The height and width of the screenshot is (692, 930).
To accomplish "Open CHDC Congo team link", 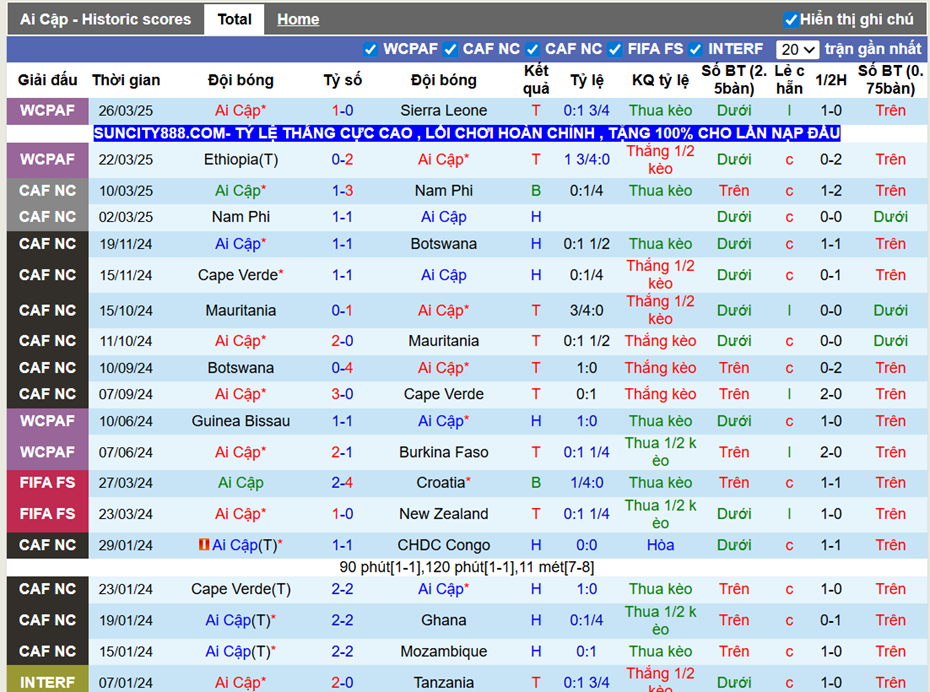I will point(444,545).
